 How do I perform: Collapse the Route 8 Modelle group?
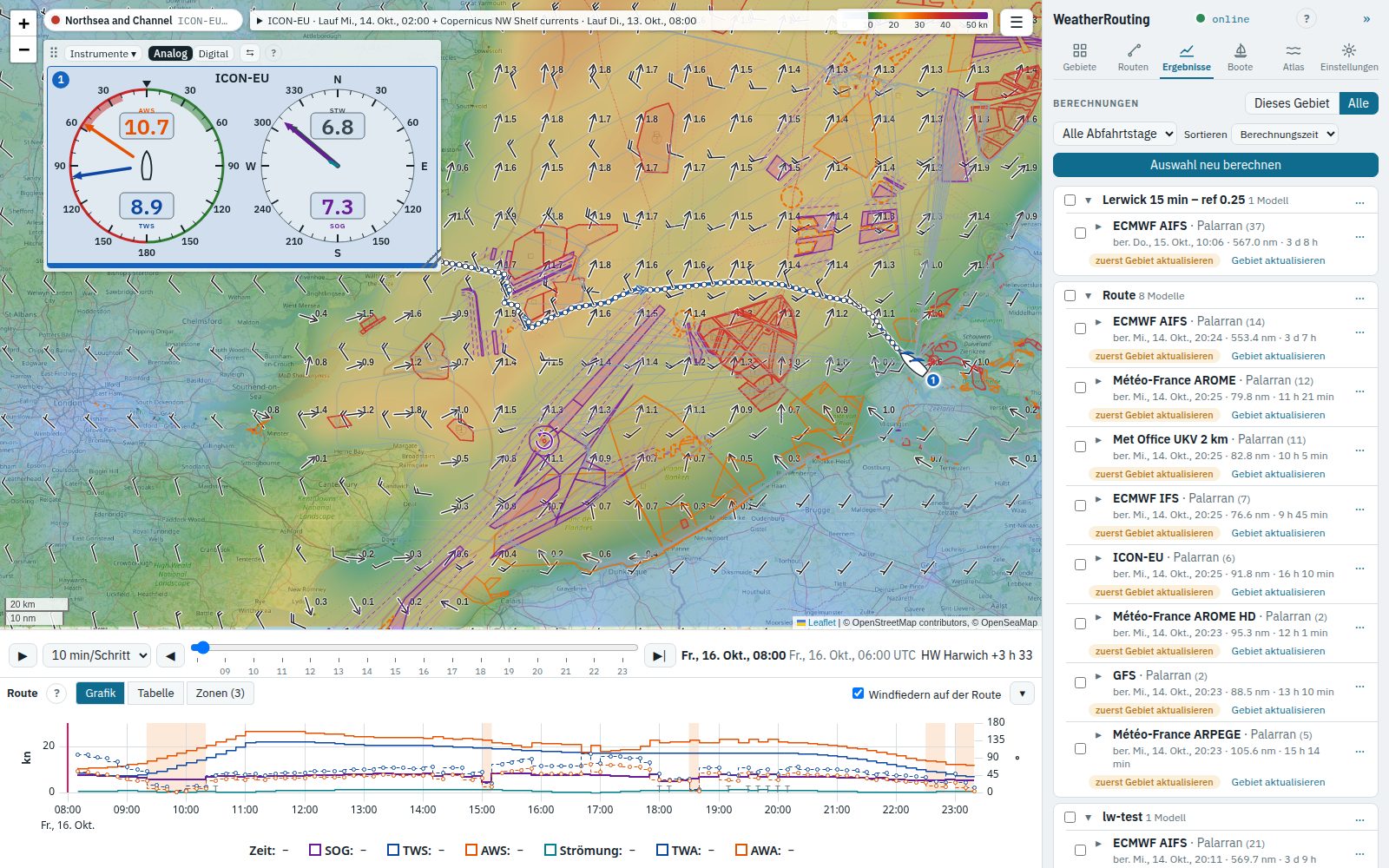[x=1088, y=296]
